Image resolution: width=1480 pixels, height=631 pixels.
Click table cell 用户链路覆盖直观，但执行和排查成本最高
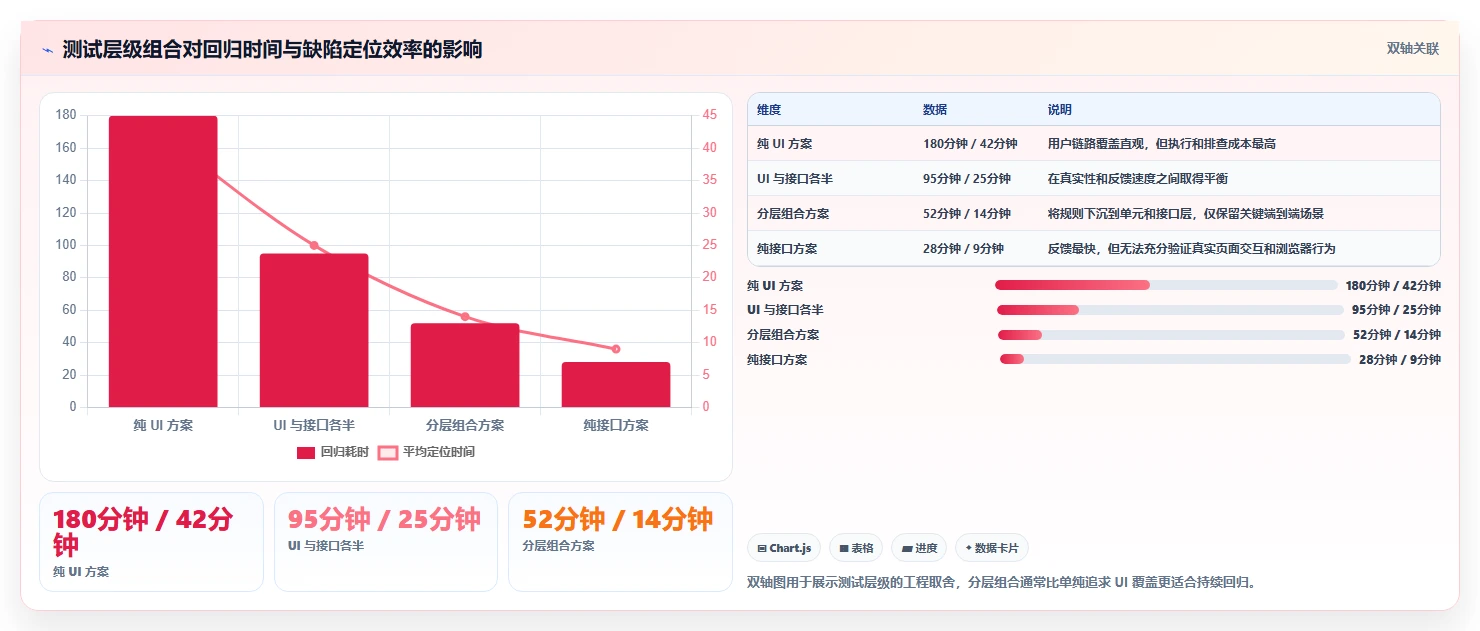(1162, 144)
